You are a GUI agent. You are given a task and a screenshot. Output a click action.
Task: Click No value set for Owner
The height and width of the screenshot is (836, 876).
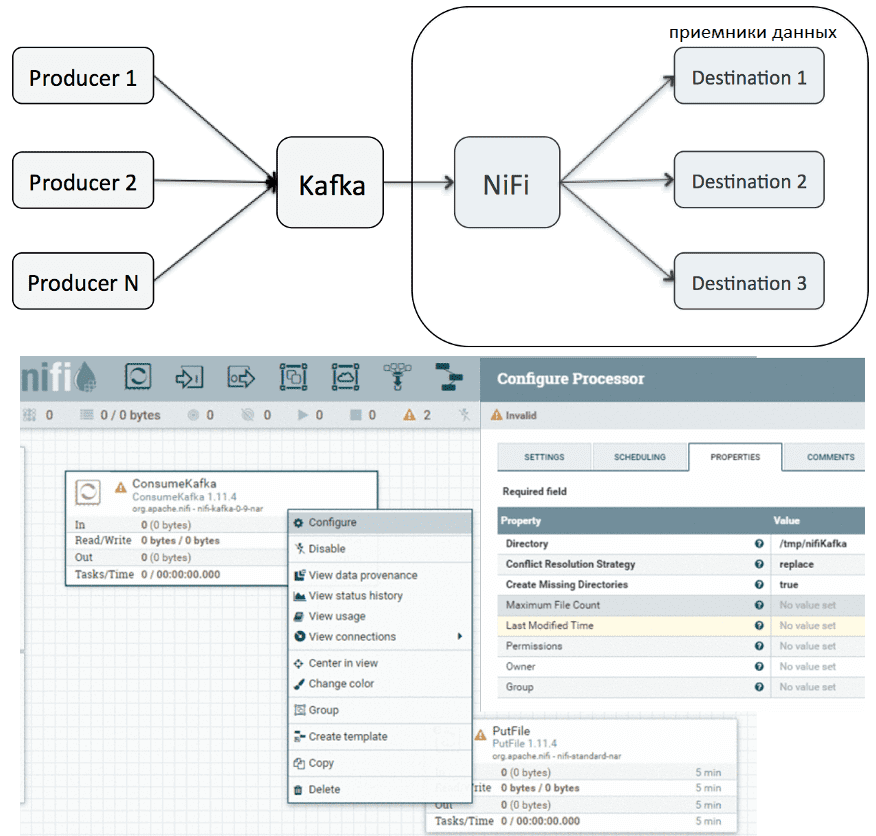[x=807, y=666]
